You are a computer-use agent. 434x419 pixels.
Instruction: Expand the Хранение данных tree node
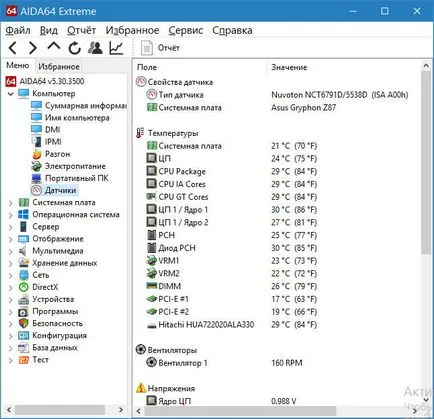(x=10, y=263)
